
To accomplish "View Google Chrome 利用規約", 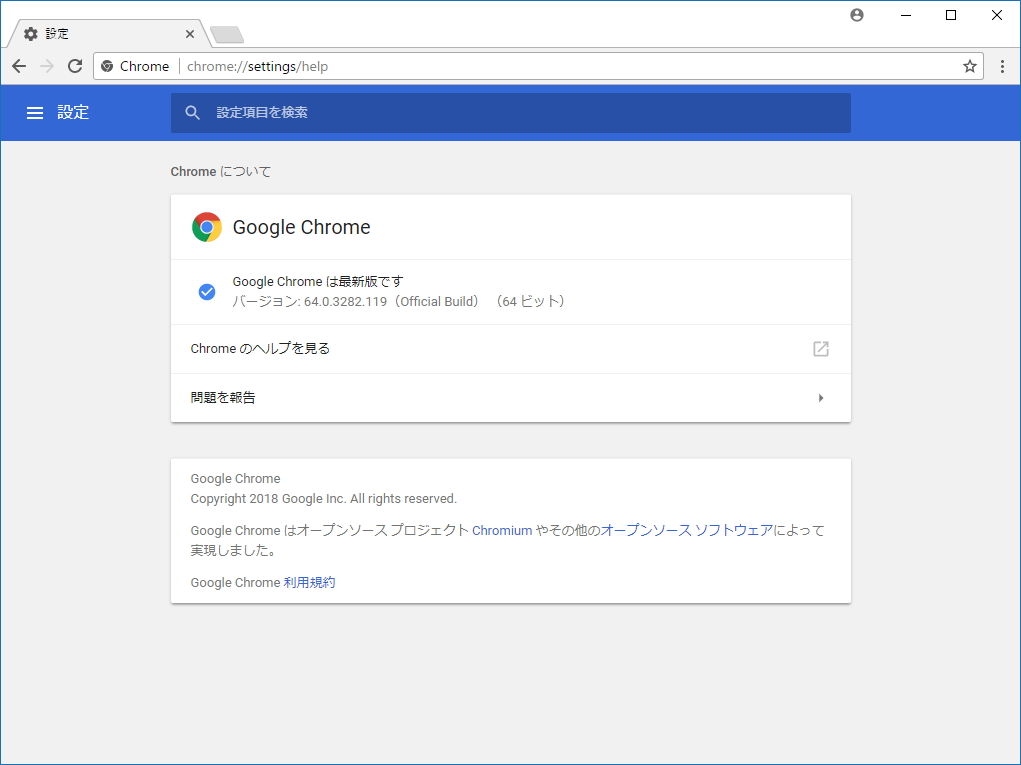I will pos(310,582).
